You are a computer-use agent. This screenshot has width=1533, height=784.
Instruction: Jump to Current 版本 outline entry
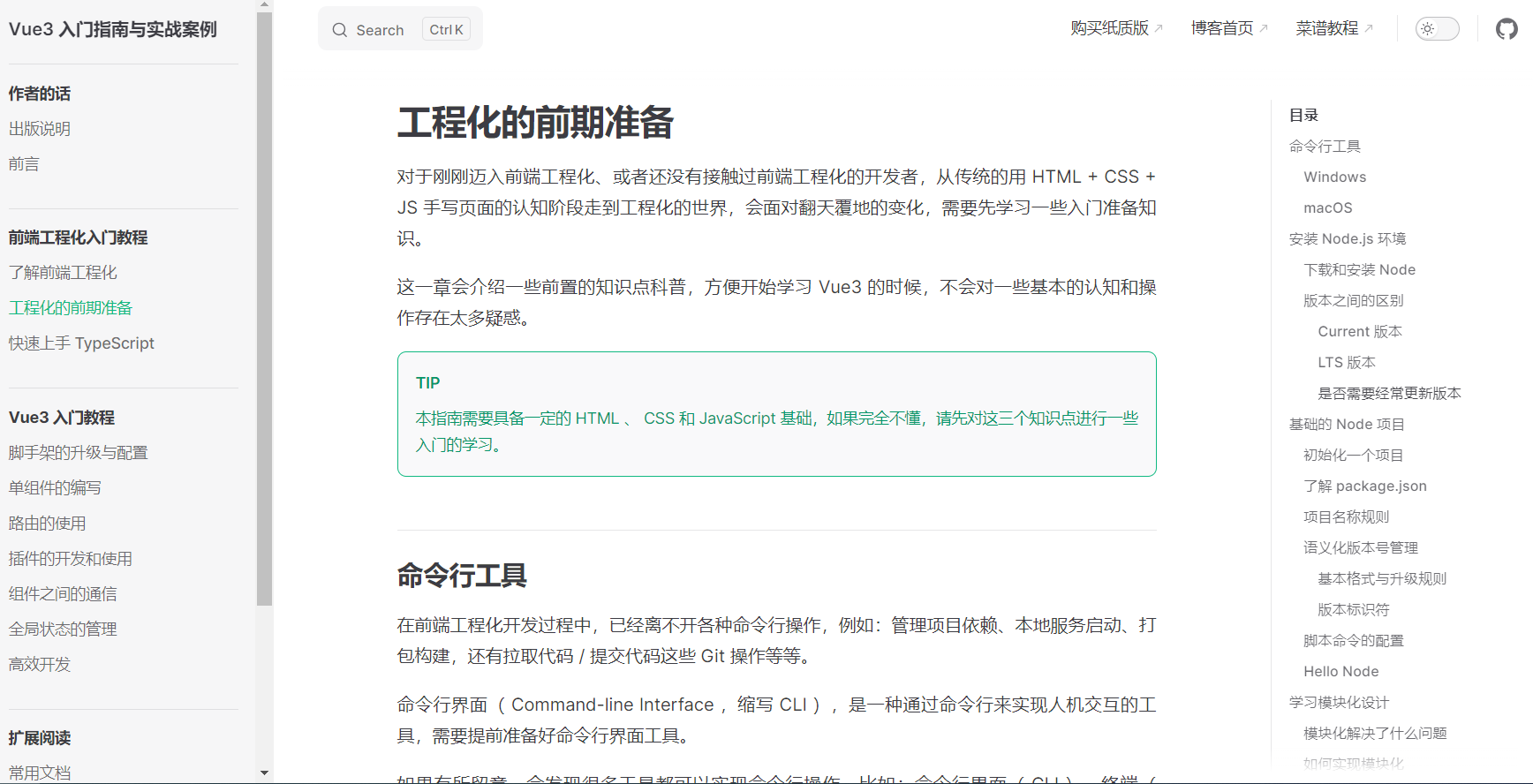point(1360,332)
